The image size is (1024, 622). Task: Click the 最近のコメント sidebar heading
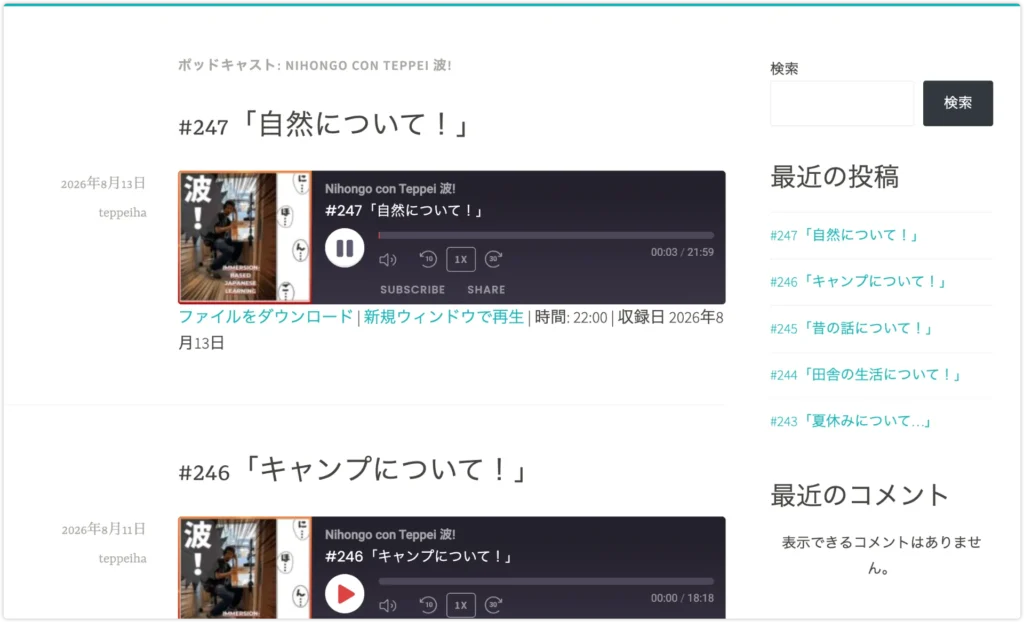pos(859,495)
